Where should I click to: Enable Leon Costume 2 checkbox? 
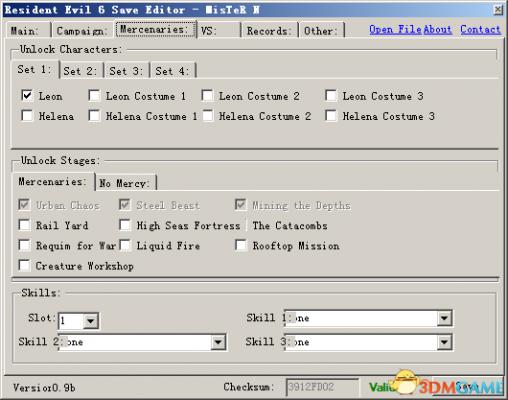(207, 96)
